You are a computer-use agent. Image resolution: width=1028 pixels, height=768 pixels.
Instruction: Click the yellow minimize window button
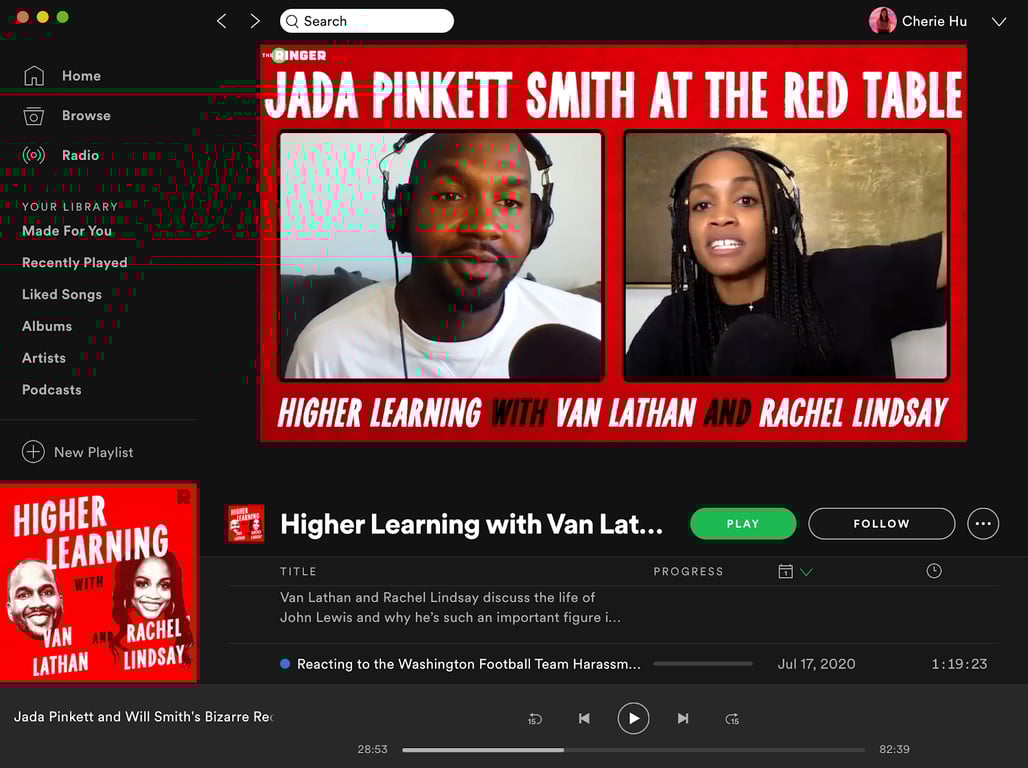[x=43, y=16]
